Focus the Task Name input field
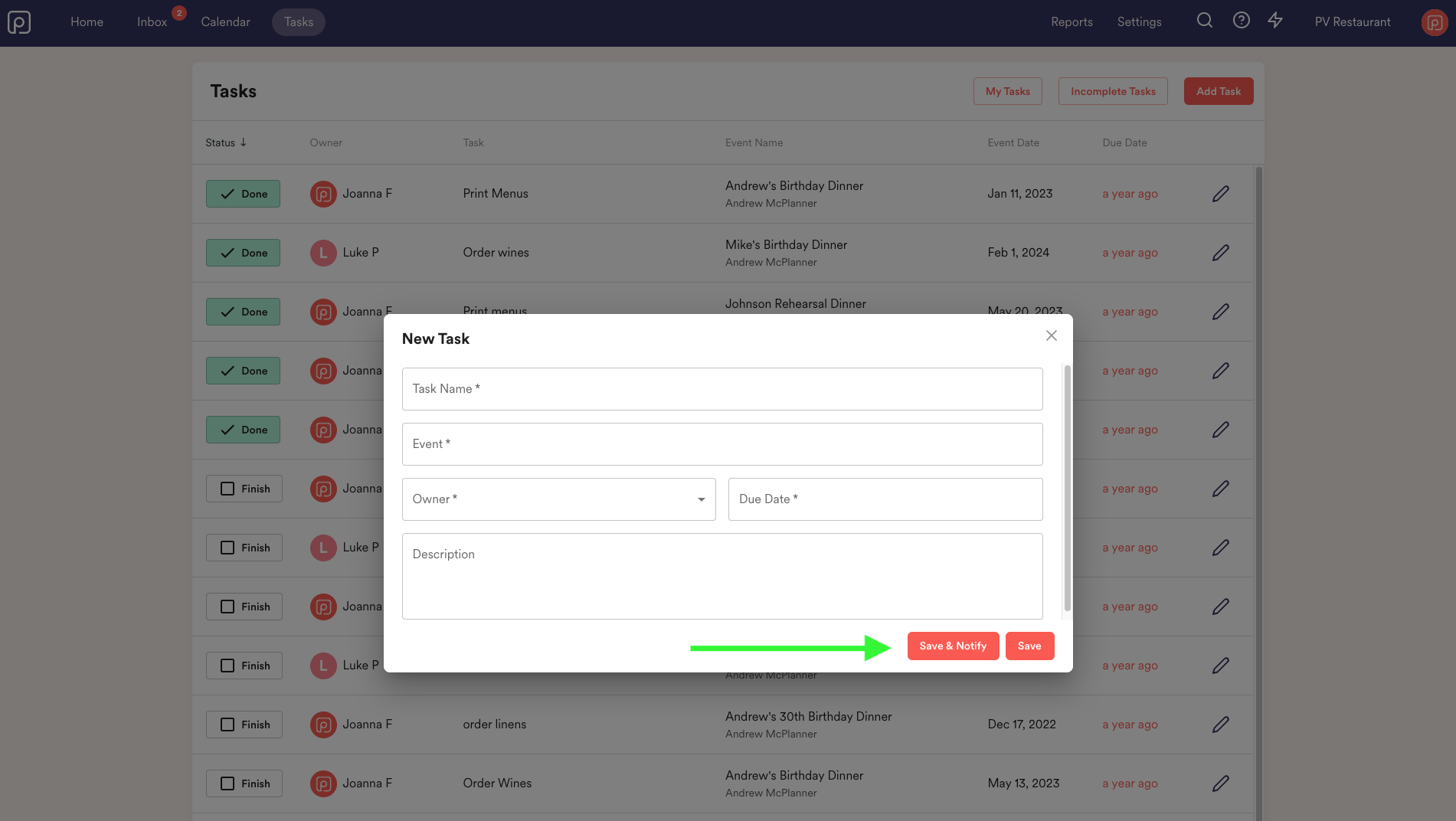This screenshot has height=821, width=1456. [722, 389]
